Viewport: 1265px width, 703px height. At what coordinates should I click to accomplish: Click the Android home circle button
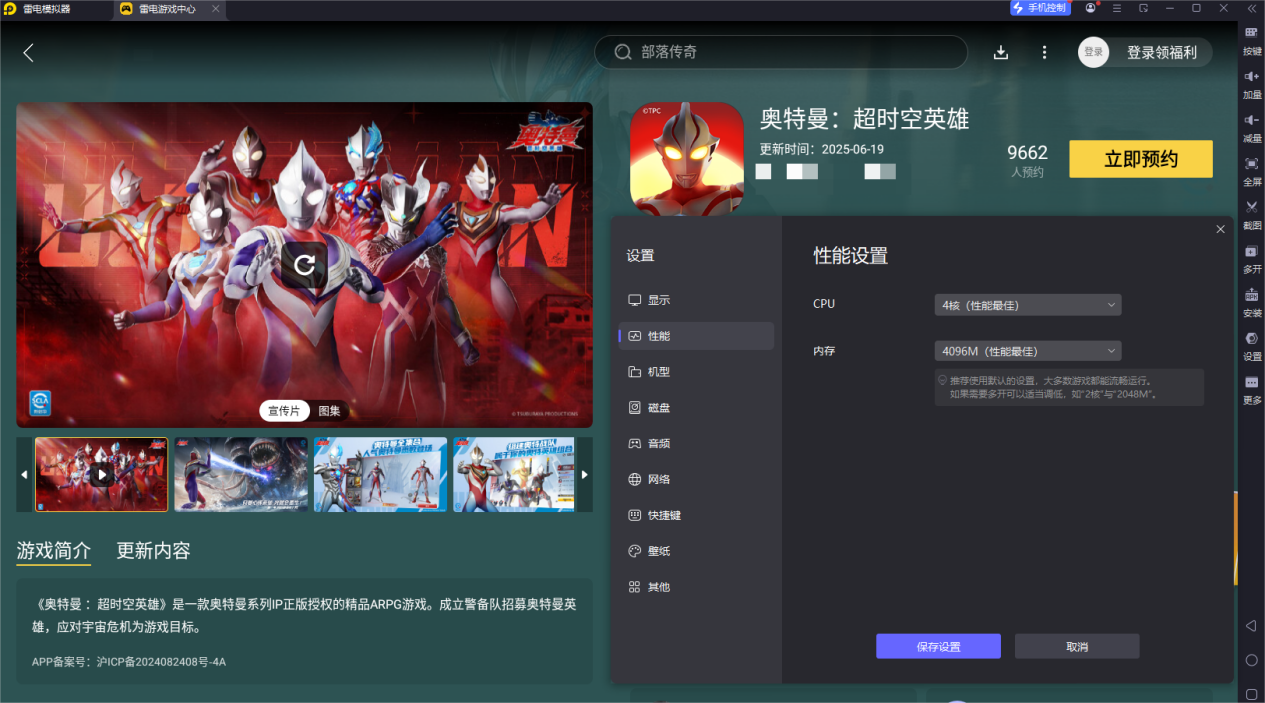[1251, 660]
